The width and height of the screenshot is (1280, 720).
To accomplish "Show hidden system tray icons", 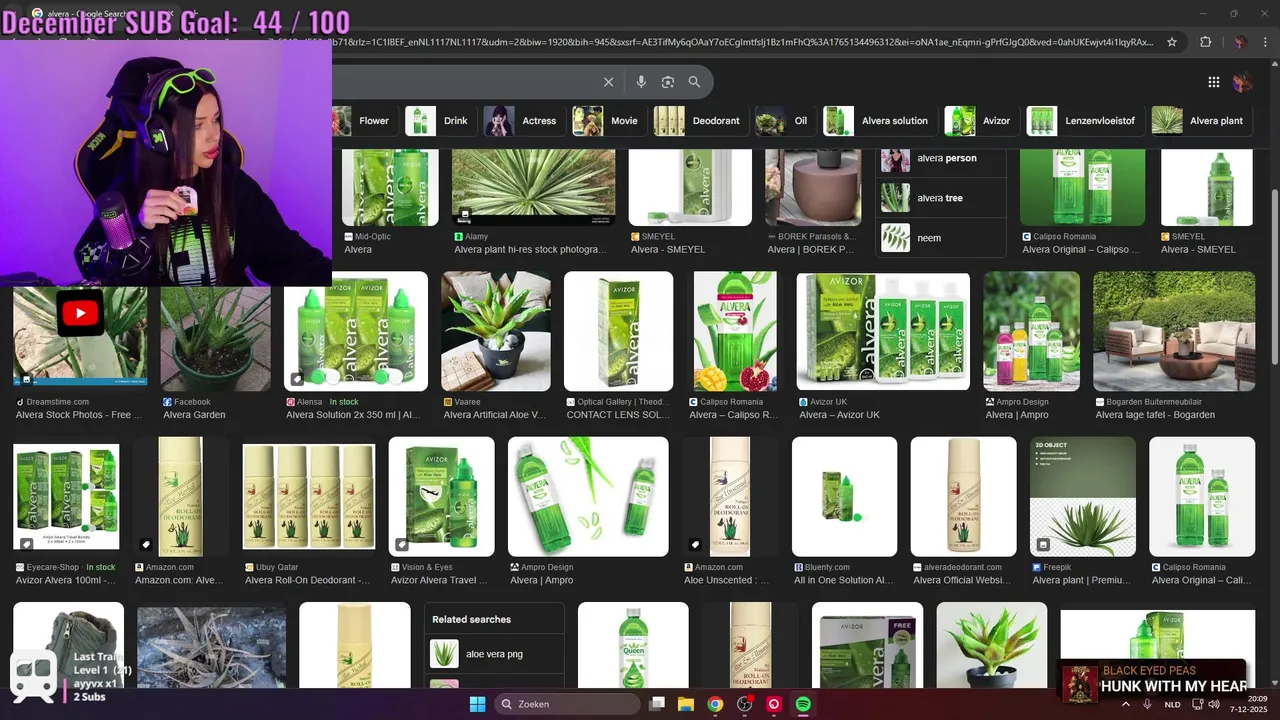I will (x=1126, y=704).
